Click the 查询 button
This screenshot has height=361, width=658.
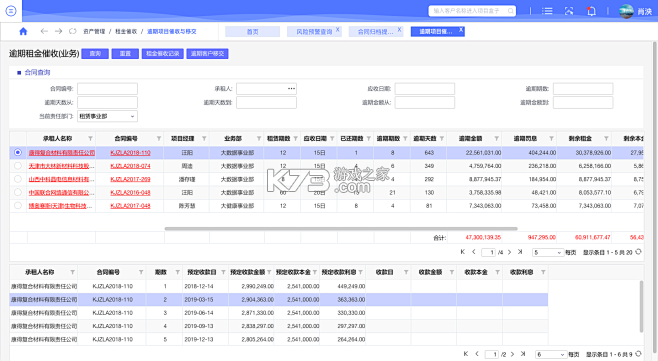(95, 54)
